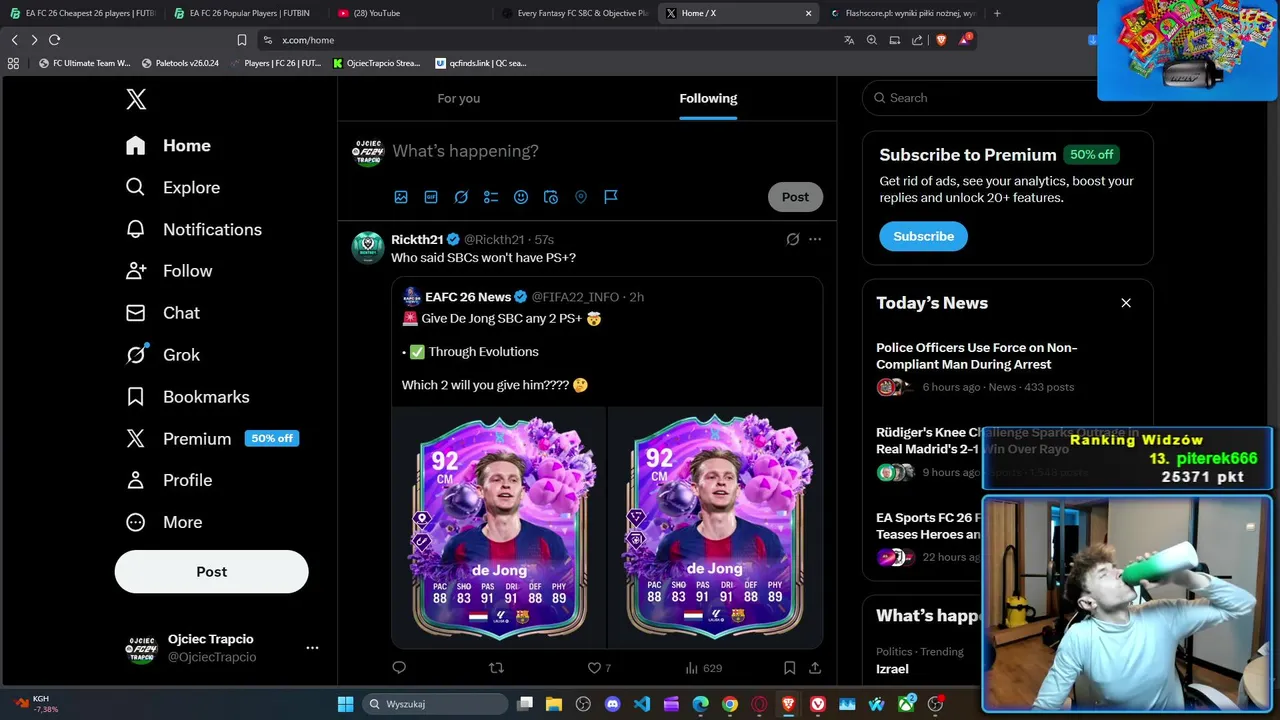Click Subscribe to Premium button
1280x720 pixels.
pos(923,236)
